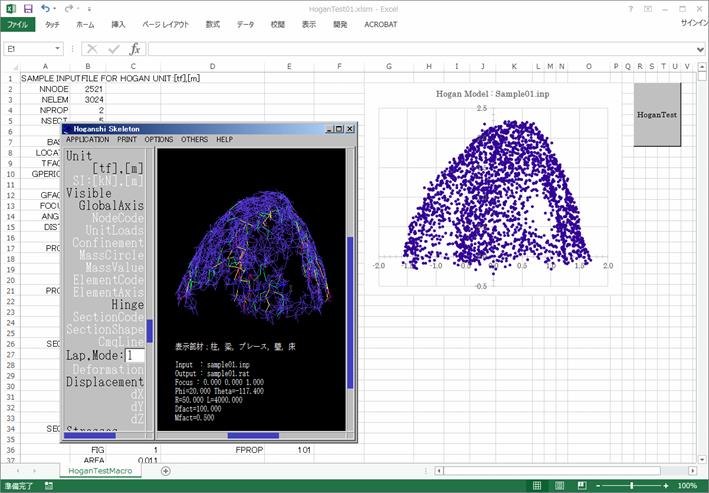Viewport: 709px width, 493px height.
Task: Click the Excel save icon
Action: click(x=28, y=9)
